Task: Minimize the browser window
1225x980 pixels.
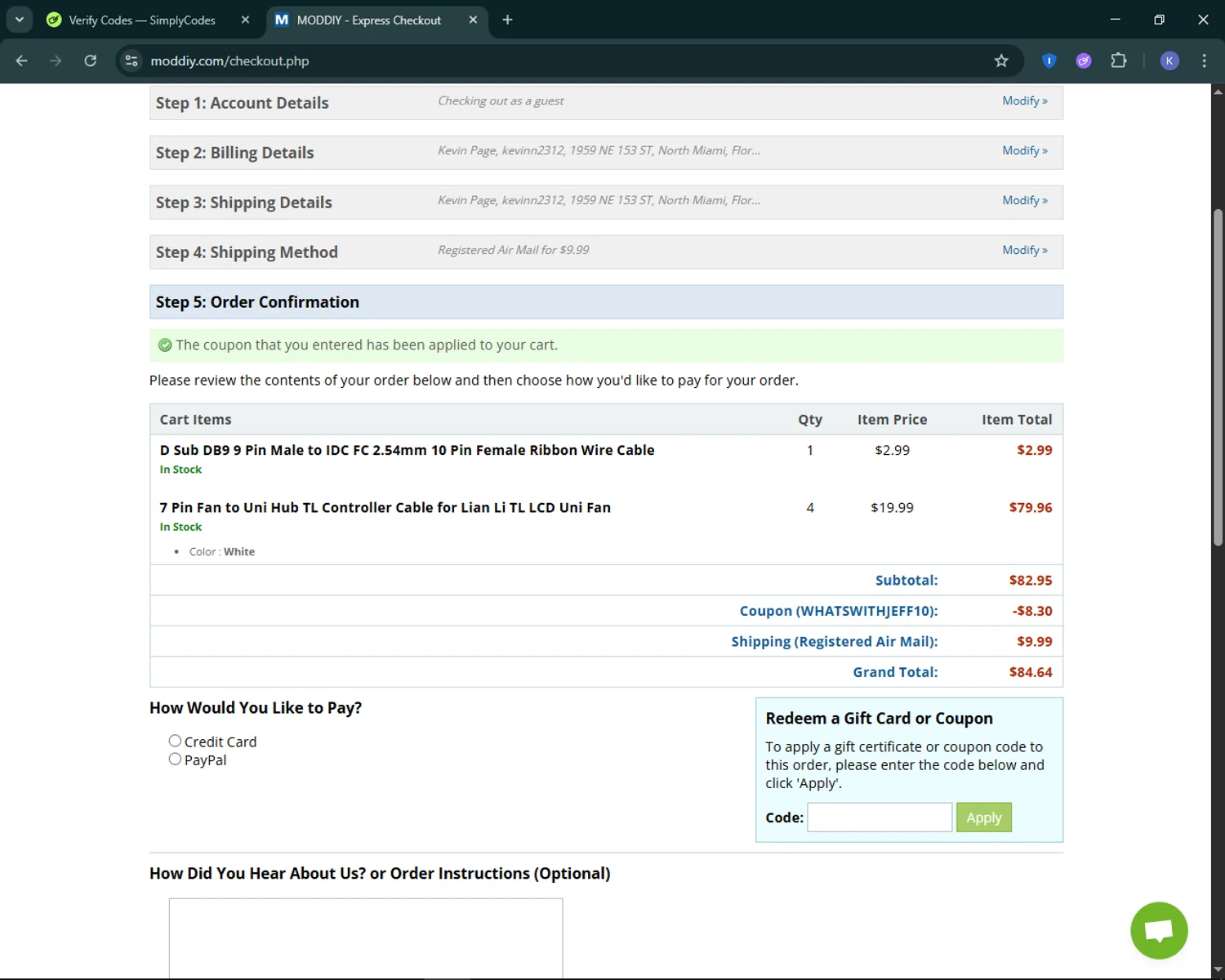Action: [x=1116, y=20]
